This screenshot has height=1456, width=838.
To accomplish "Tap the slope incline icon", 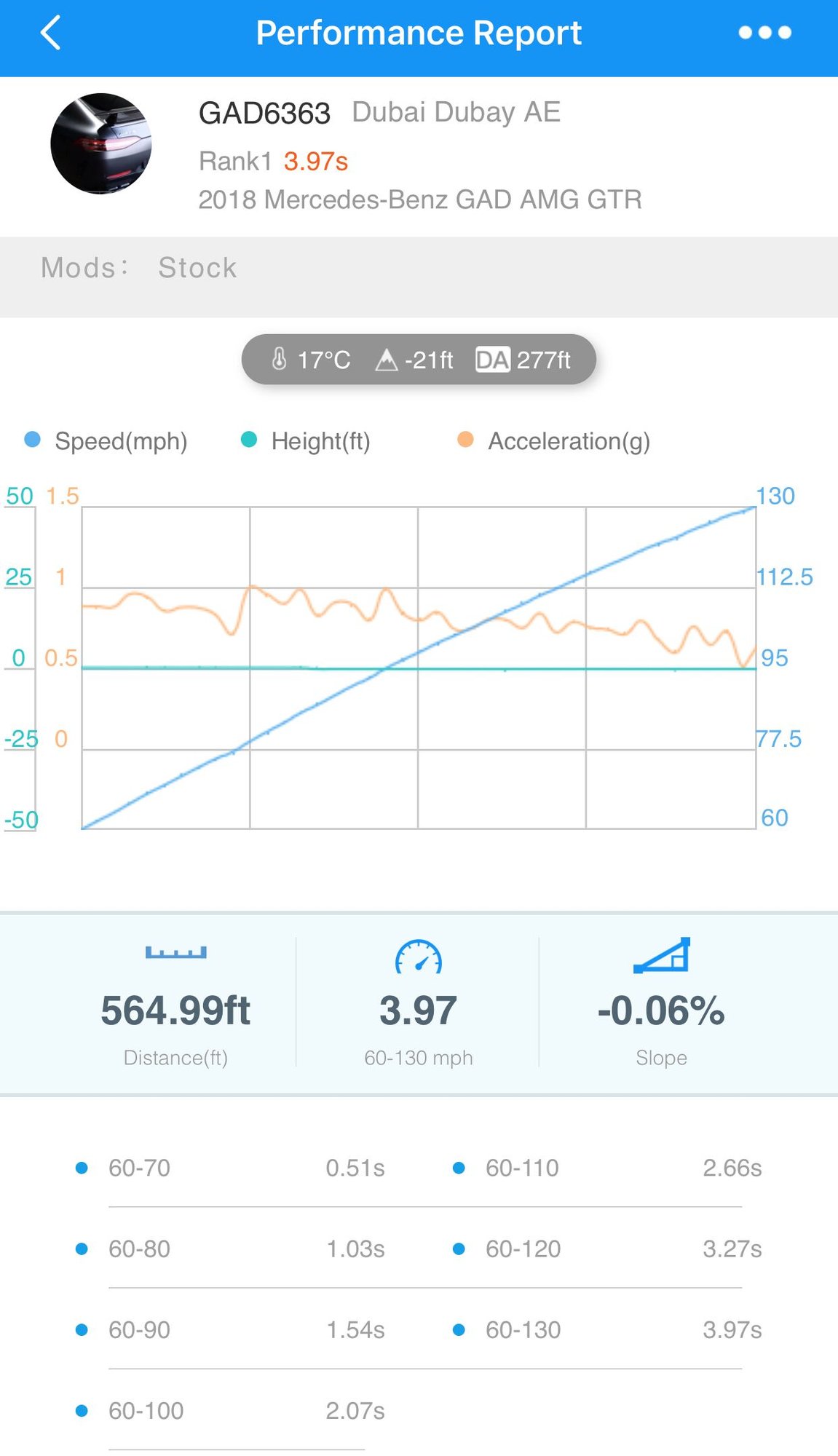I will pos(661,956).
